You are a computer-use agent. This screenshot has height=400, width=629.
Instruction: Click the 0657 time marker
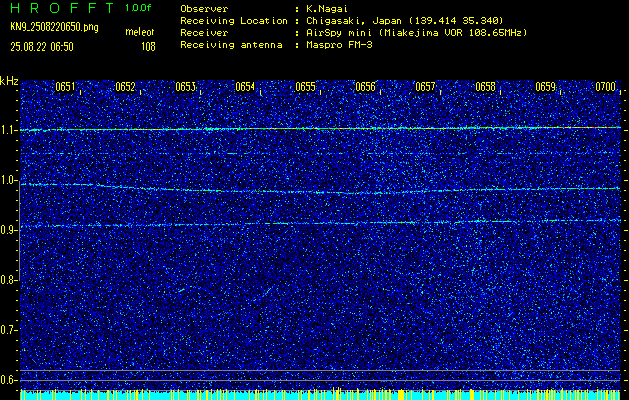coord(425,87)
